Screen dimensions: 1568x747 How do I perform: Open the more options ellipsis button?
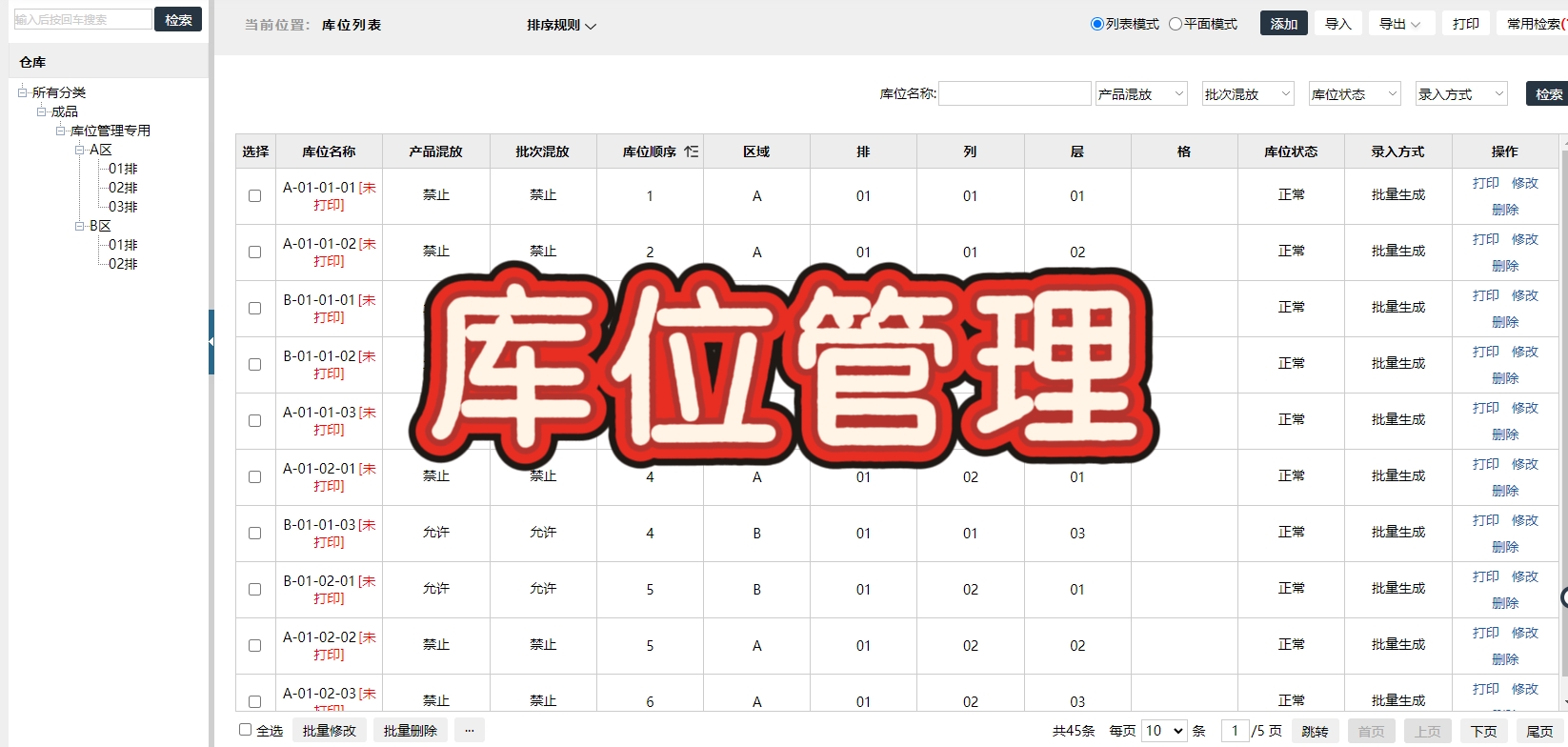point(470,731)
